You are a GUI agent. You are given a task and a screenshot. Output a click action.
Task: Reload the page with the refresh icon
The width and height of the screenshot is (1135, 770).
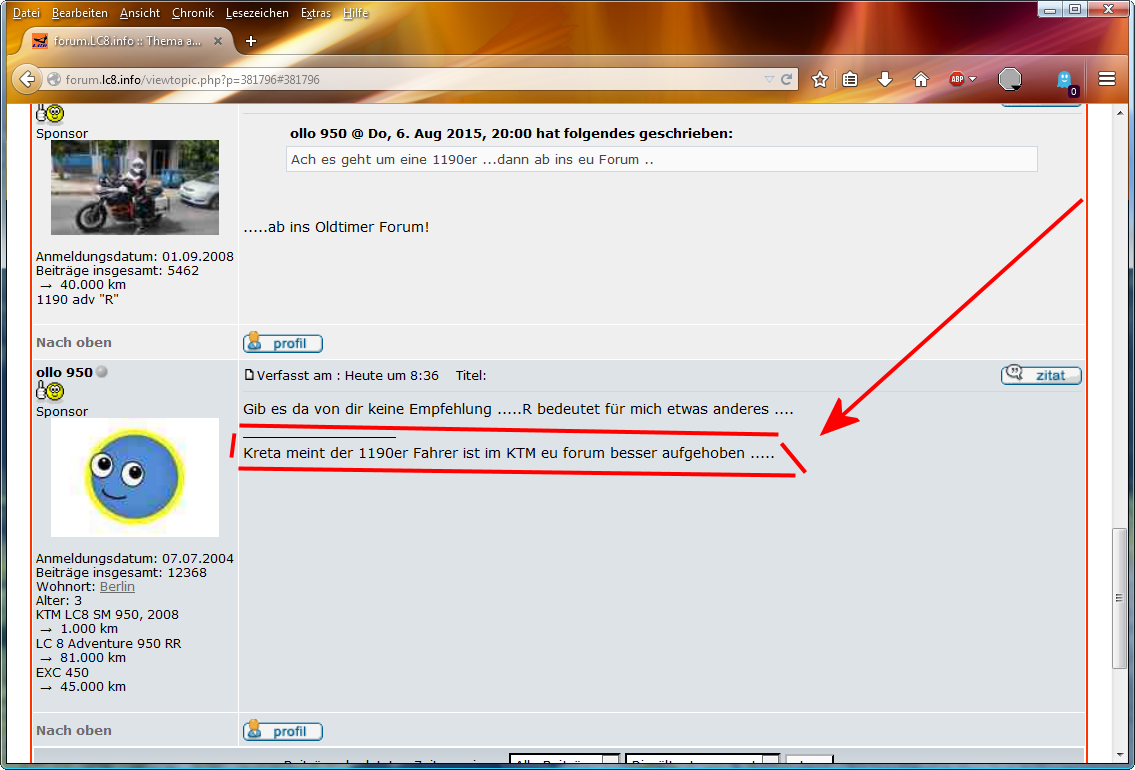pos(787,79)
